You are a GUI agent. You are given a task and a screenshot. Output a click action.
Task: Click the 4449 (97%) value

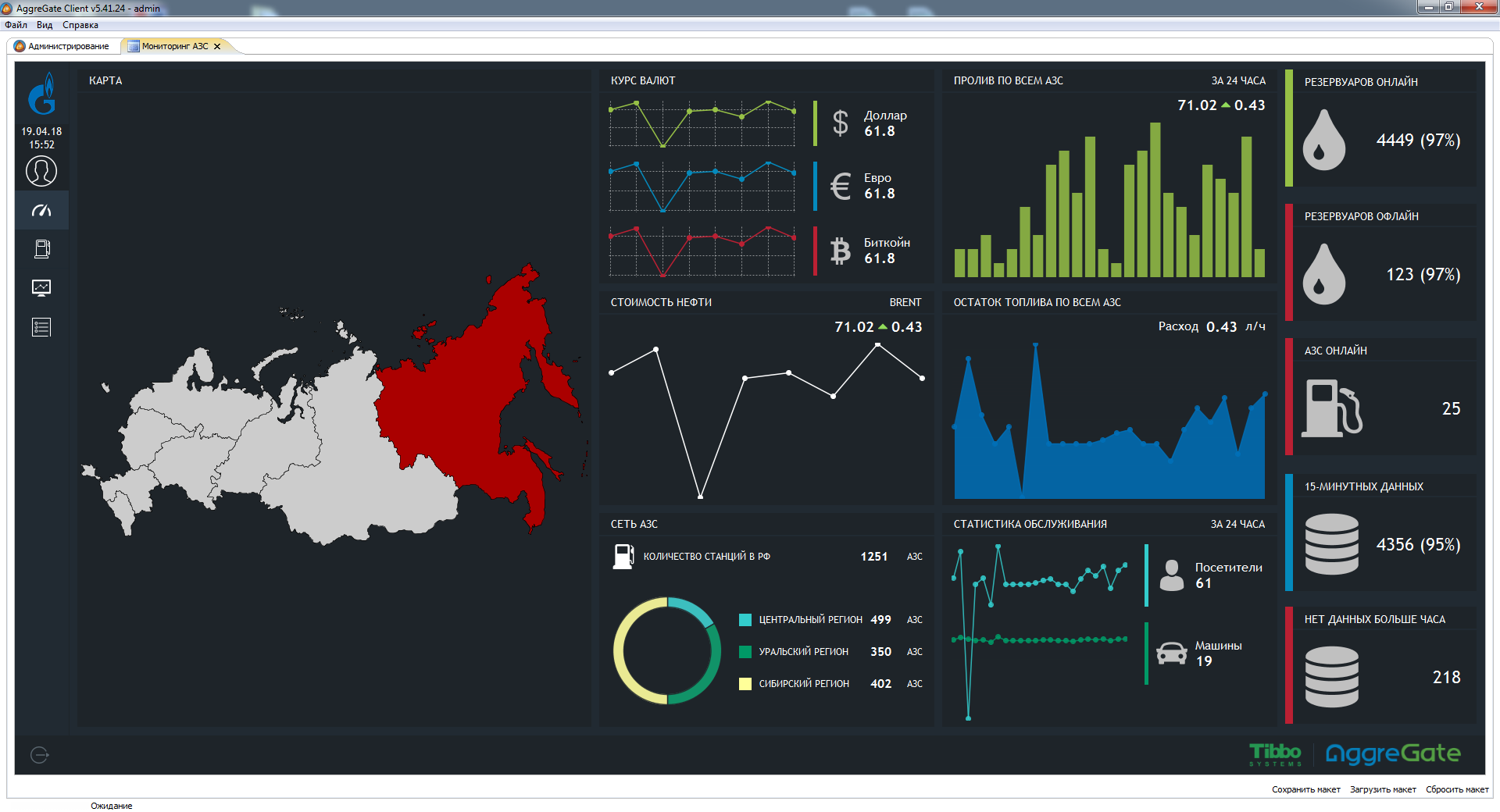1418,141
